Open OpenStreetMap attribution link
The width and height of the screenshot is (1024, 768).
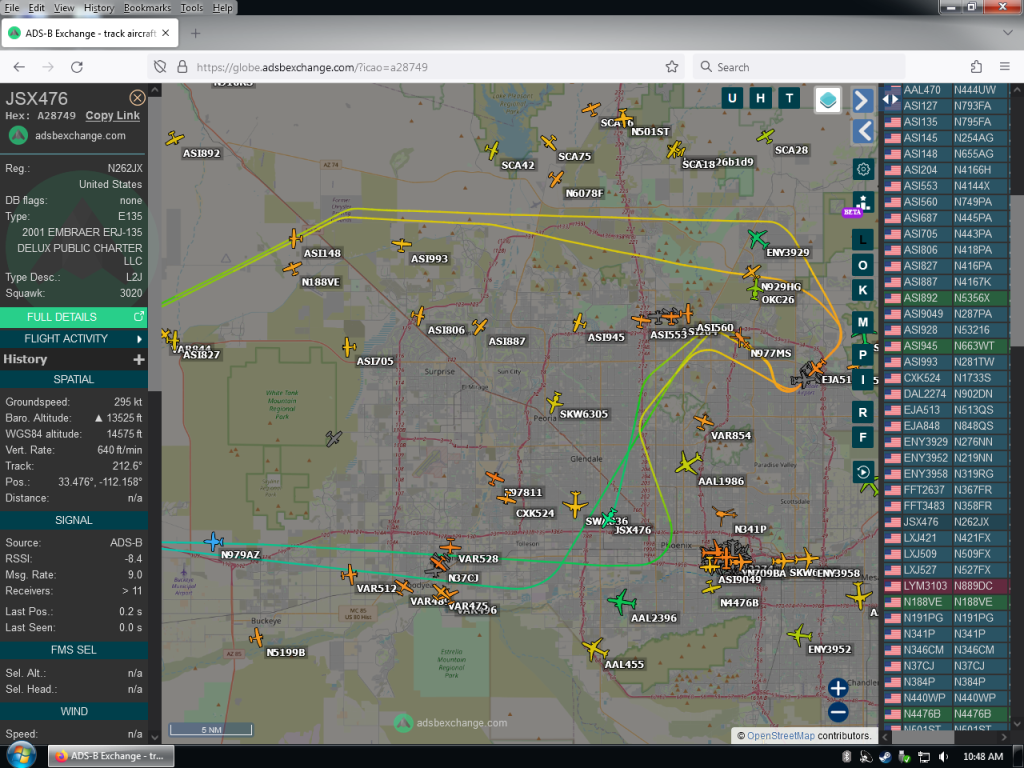coord(781,735)
